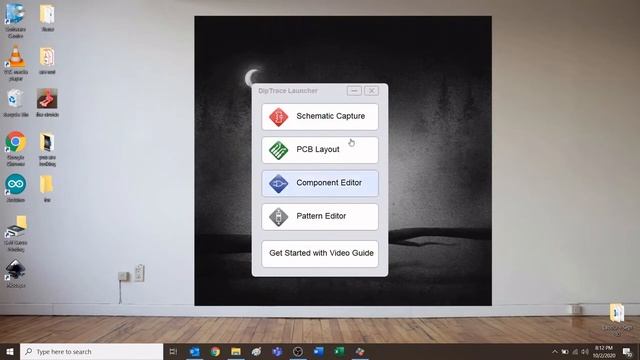The height and width of the screenshot is (360, 640).
Task: Open Task View in the taskbar
Action: click(x=173, y=351)
